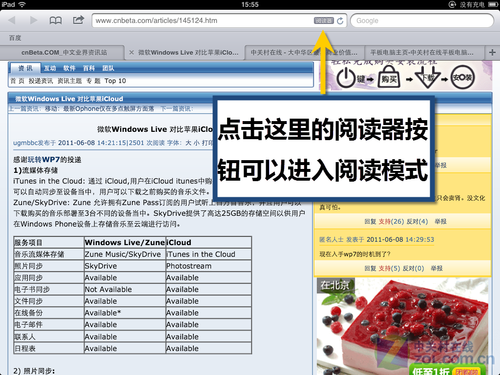
Task: Tap the URL address field
Action: click(x=203, y=21)
